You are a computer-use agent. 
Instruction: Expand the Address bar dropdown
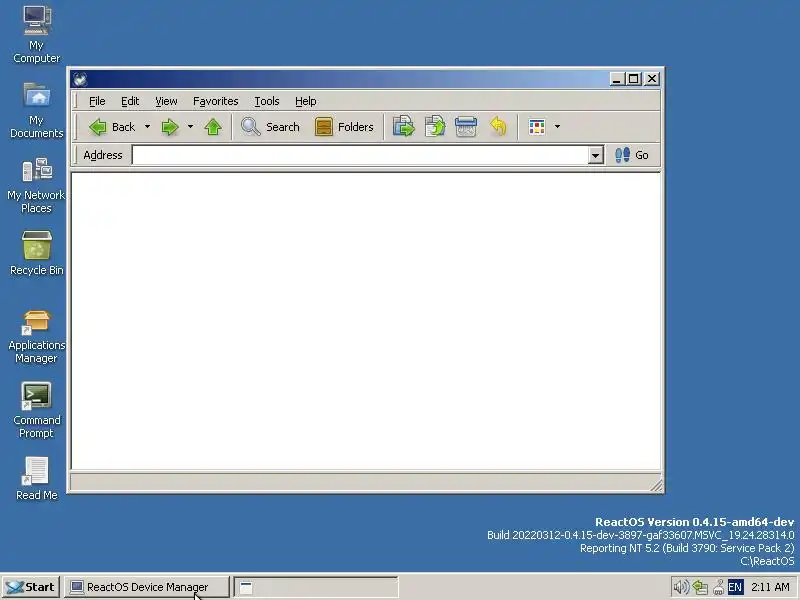click(x=595, y=155)
